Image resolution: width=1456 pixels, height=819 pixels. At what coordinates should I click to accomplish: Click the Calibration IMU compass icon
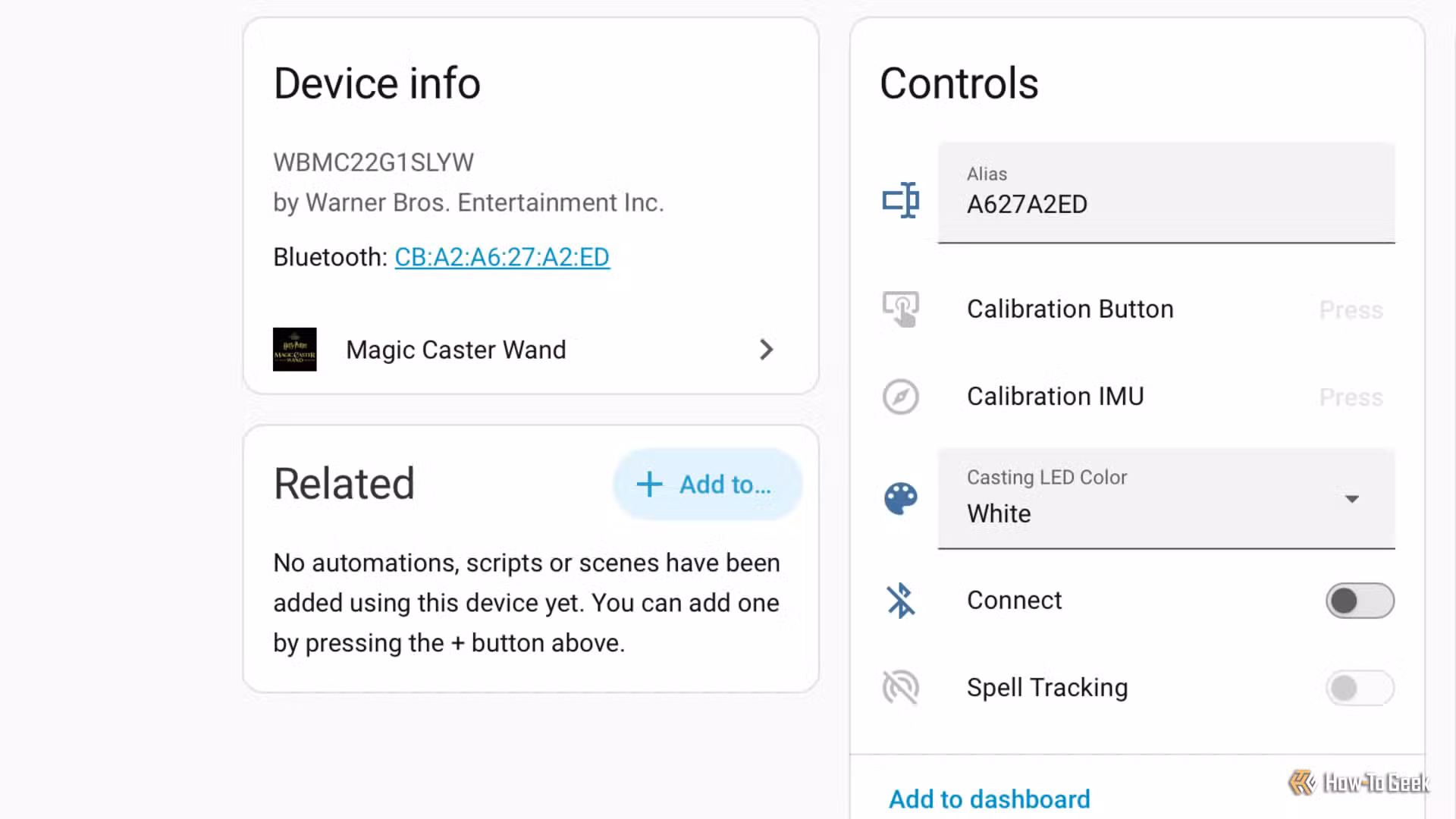[901, 397]
